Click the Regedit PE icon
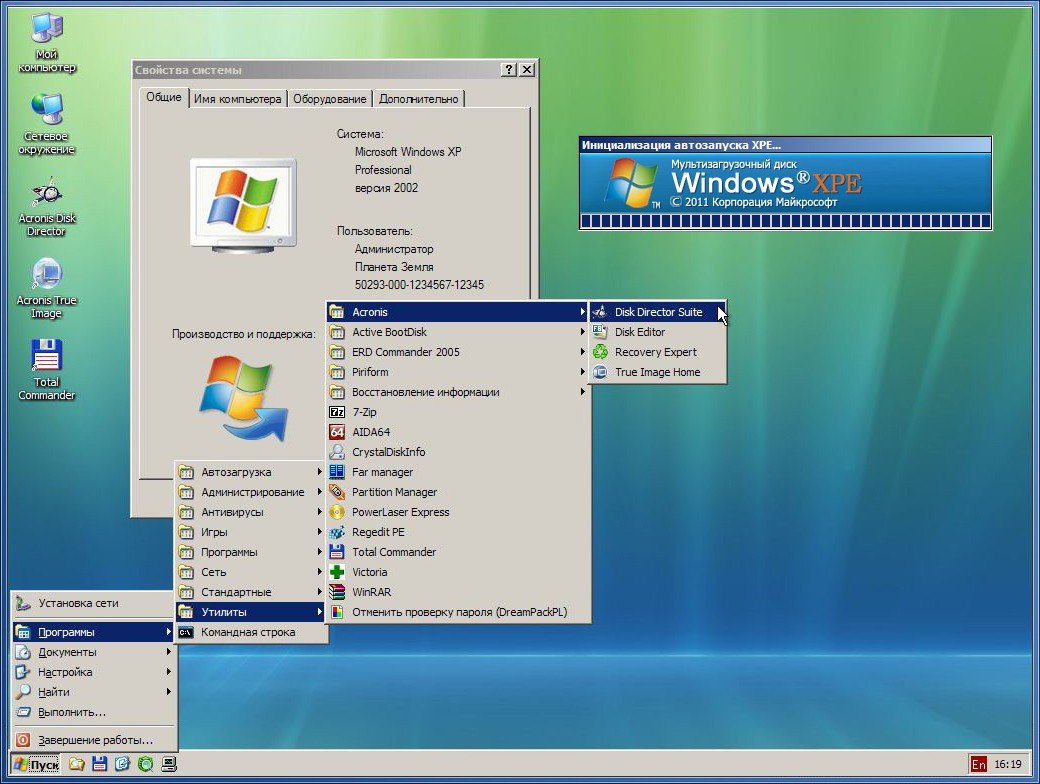Screen dimensions: 1040x784 [x=337, y=532]
